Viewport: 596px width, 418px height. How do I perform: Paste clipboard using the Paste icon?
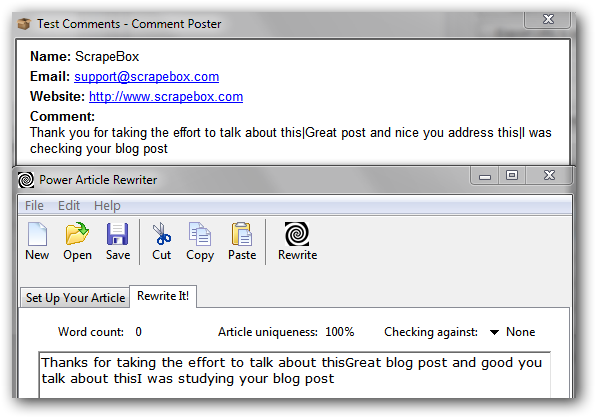(242, 234)
